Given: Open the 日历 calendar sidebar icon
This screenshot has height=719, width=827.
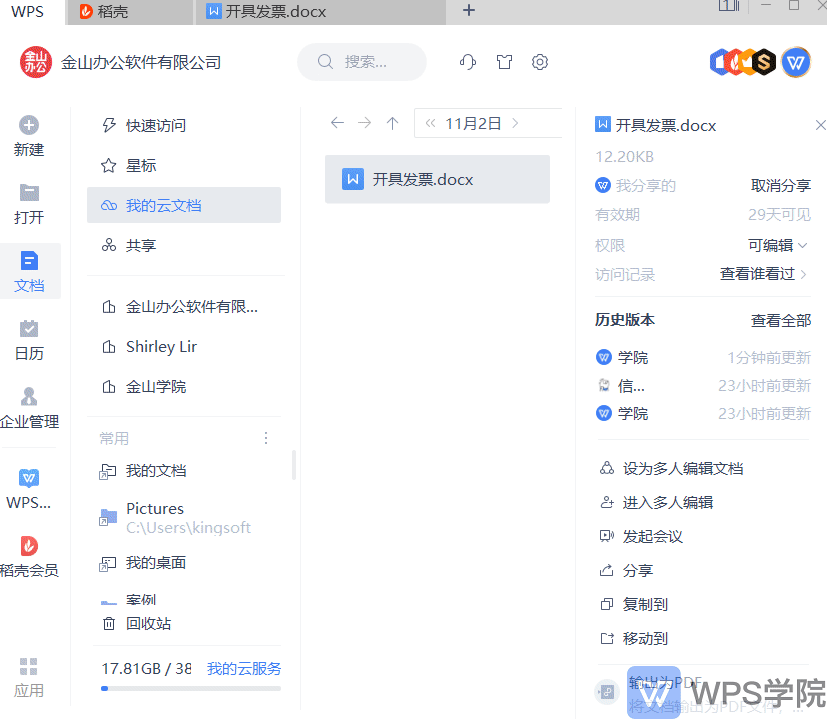Looking at the screenshot, I should 29,328.
